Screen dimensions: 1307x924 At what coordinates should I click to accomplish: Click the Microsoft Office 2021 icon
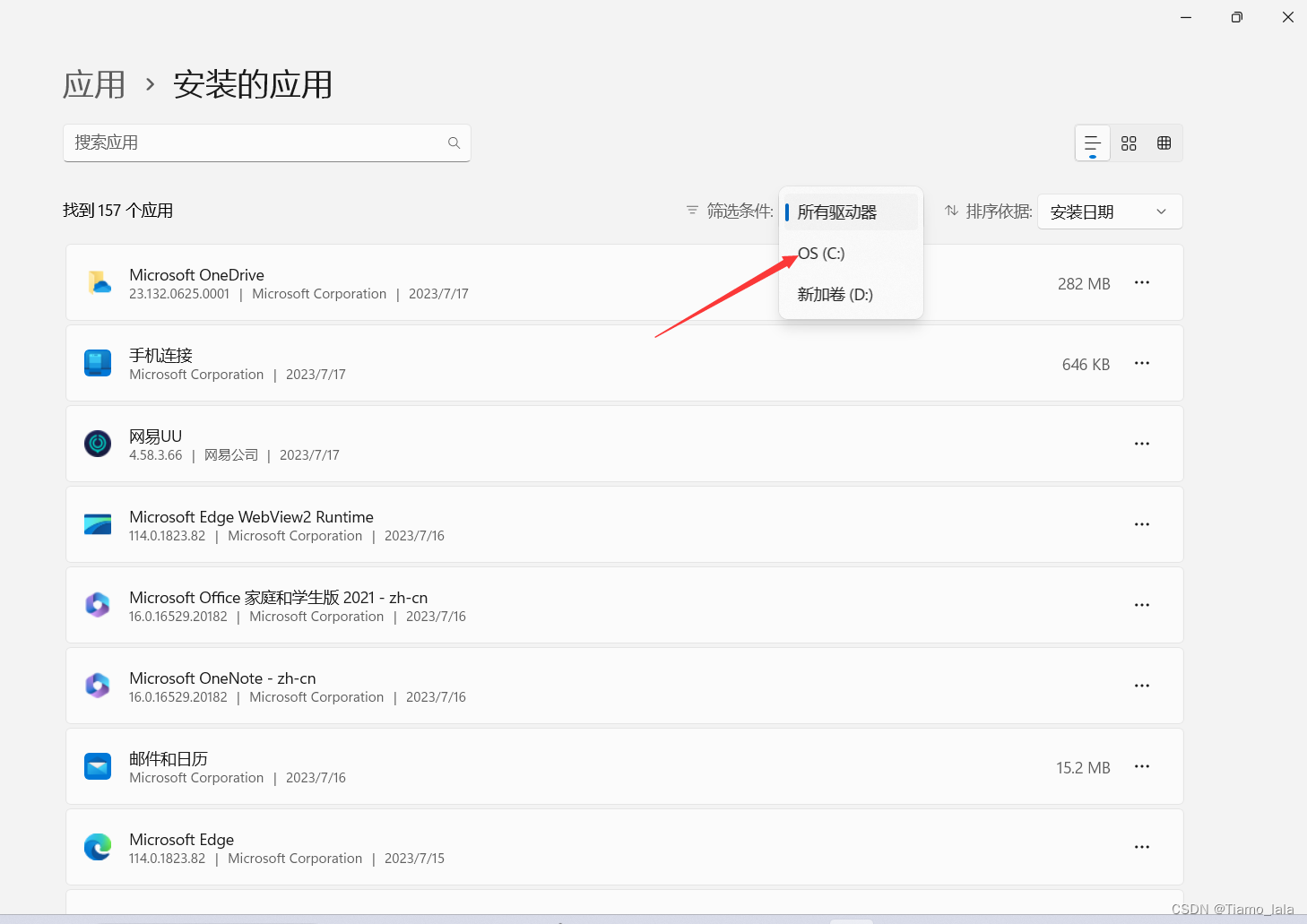click(x=98, y=605)
